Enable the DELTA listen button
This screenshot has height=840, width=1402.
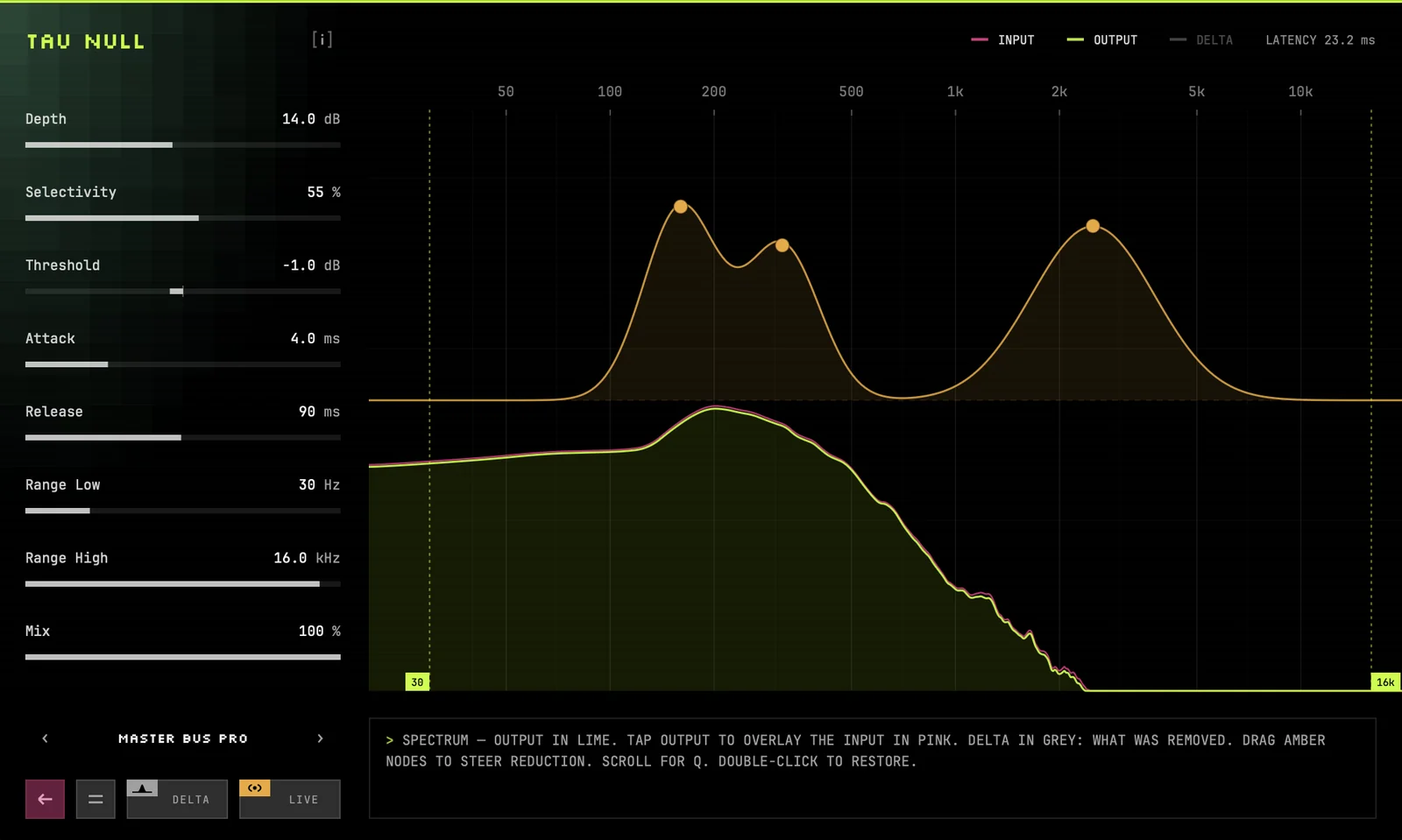[x=177, y=799]
